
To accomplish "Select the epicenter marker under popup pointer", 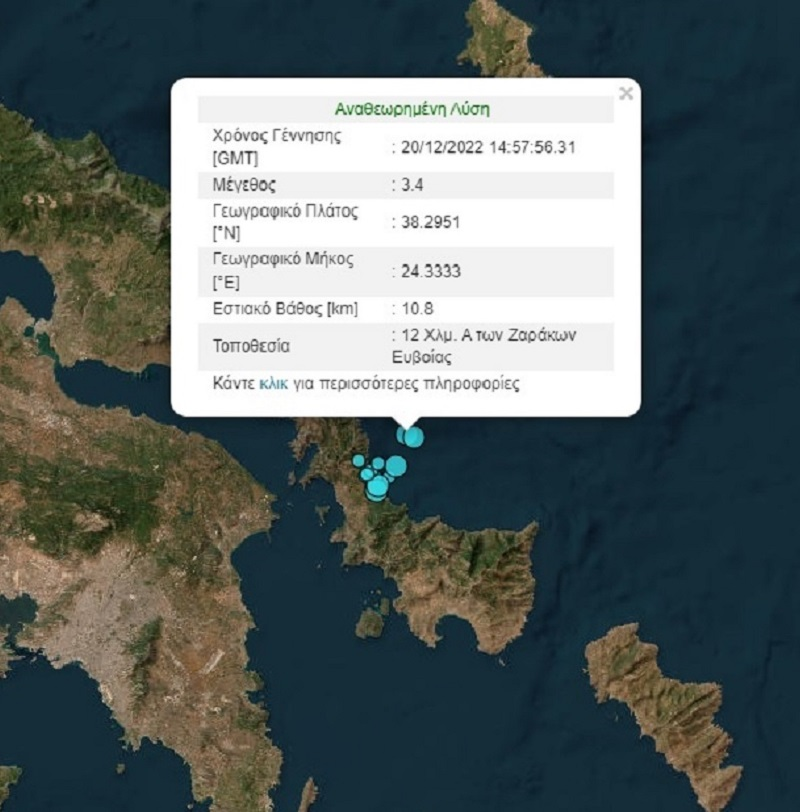I will tap(414, 437).
